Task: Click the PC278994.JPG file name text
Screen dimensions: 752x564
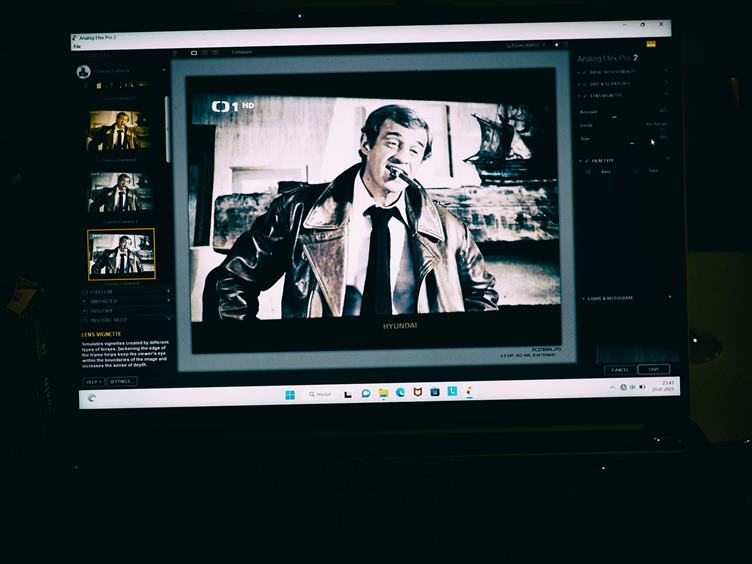Action: [x=546, y=350]
